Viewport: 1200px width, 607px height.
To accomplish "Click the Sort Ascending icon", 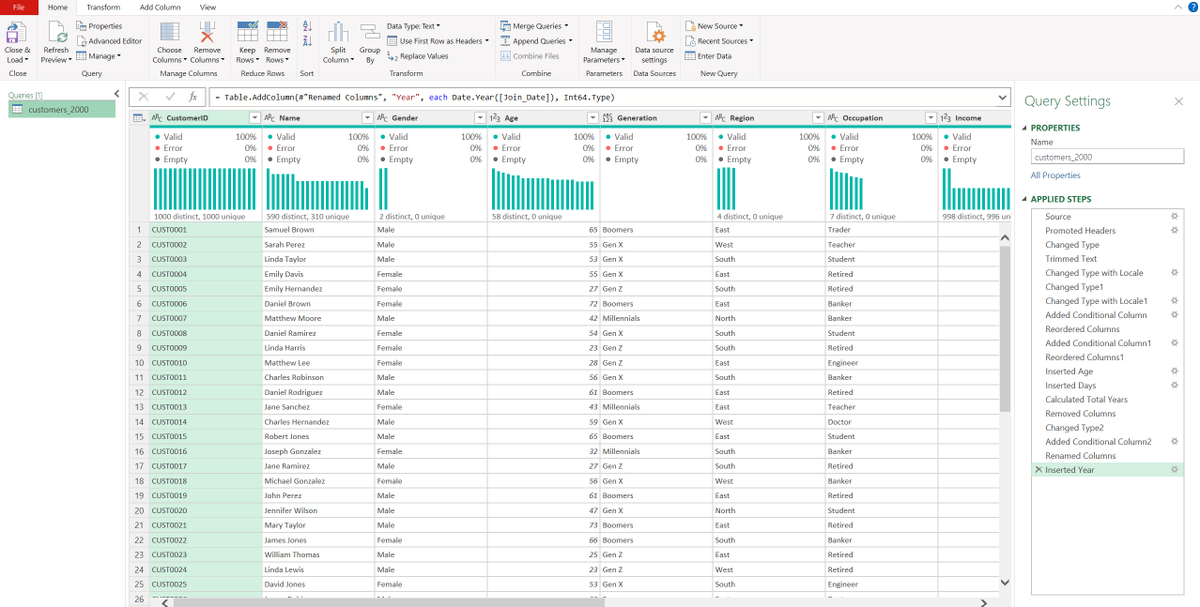I will (x=307, y=26).
